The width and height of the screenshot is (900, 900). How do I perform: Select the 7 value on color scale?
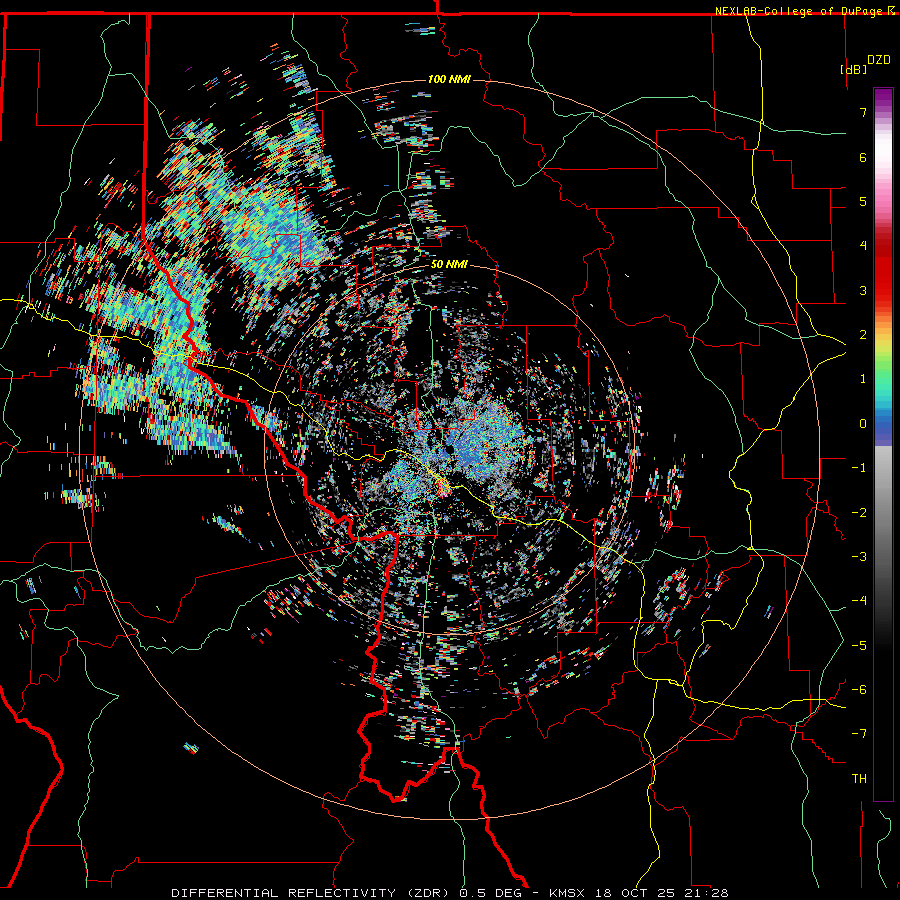tap(863, 112)
